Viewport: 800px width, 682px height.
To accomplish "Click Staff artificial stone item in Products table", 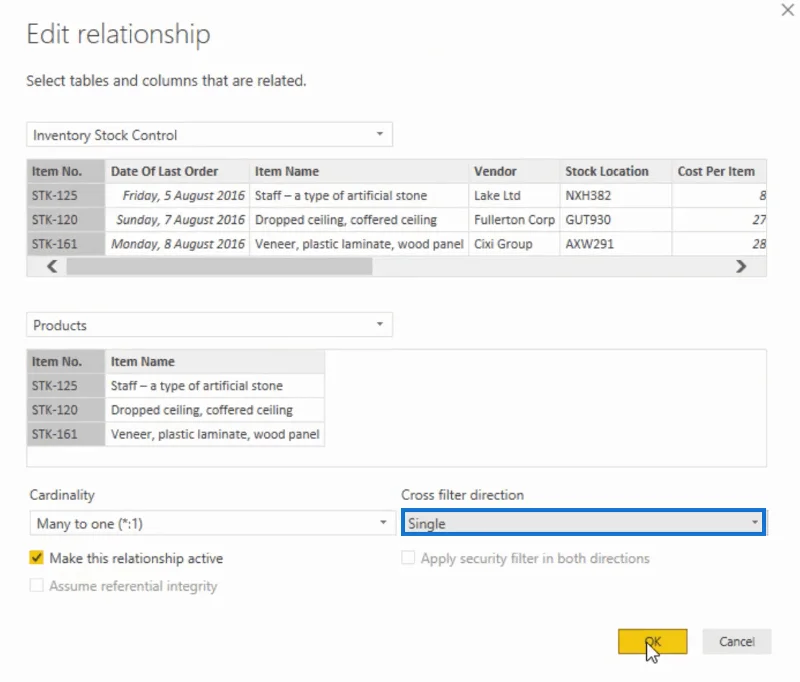I will tap(214, 386).
